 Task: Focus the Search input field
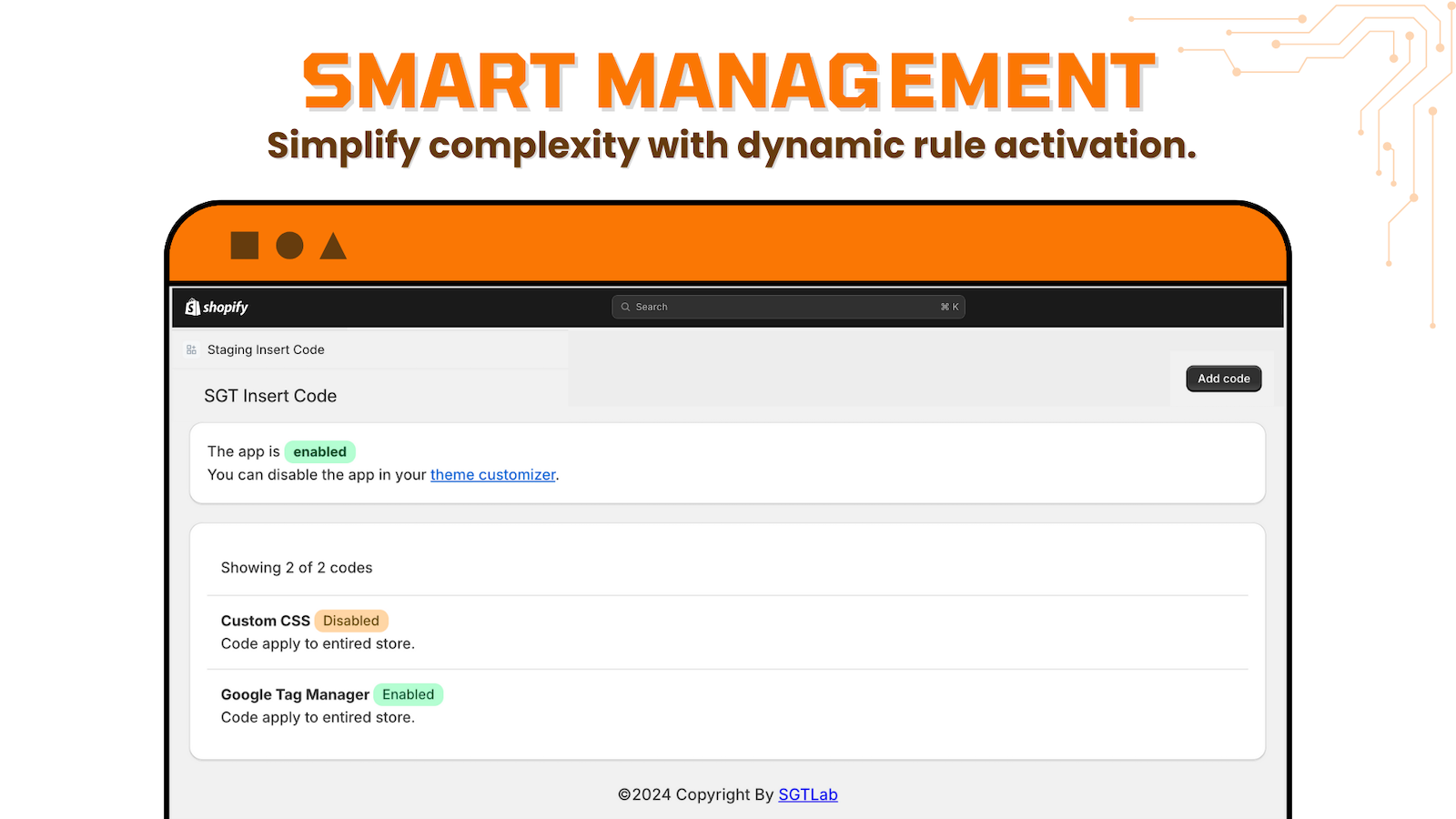click(788, 308)
